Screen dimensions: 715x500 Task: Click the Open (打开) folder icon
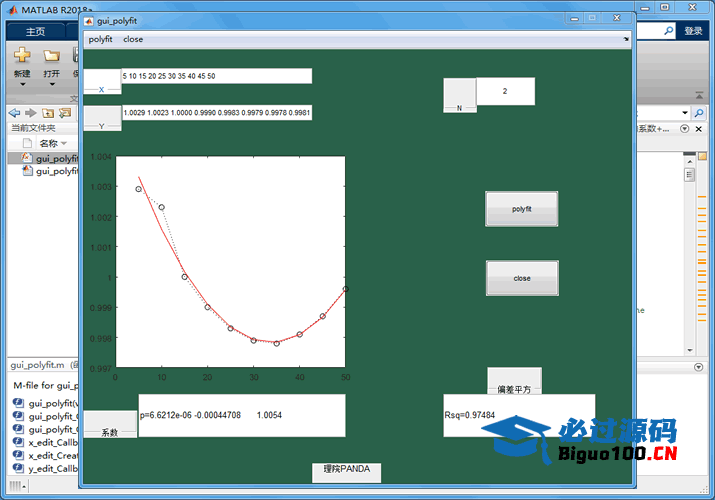[51, 56]
